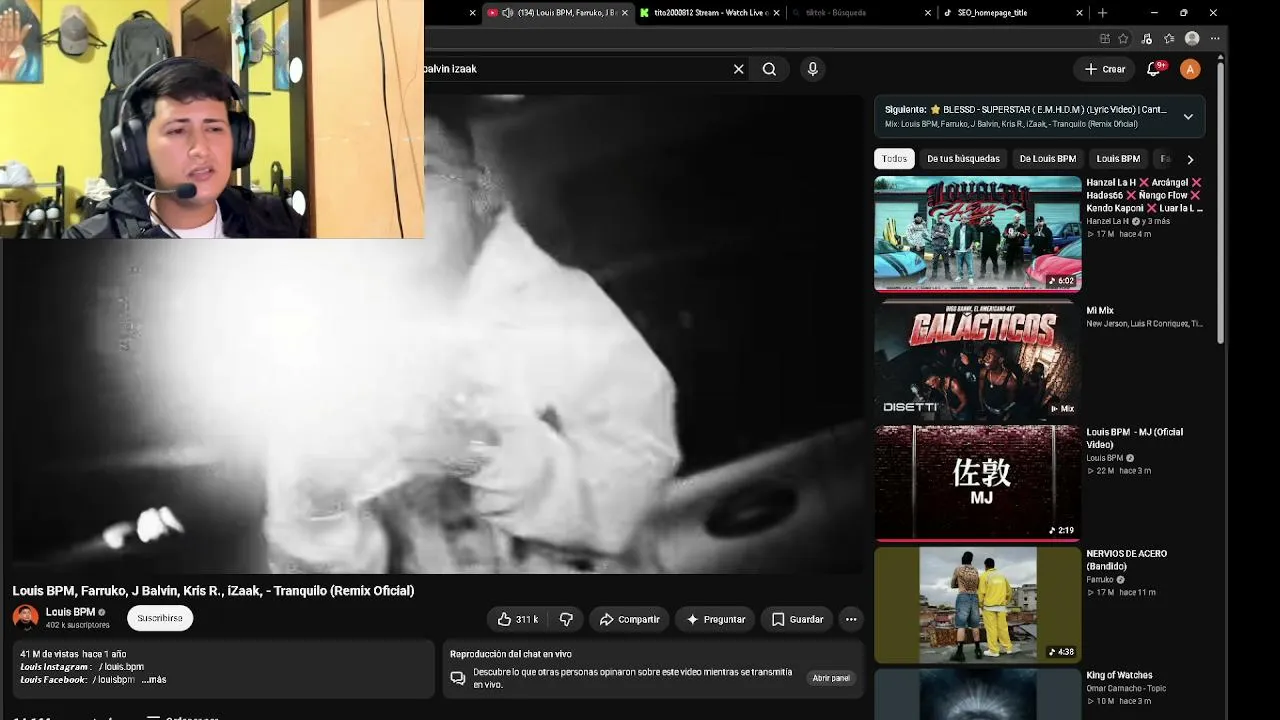Select the Todos filter chip
The height and width of the screenshot is (720, 1280).
[x=894, y=159]
